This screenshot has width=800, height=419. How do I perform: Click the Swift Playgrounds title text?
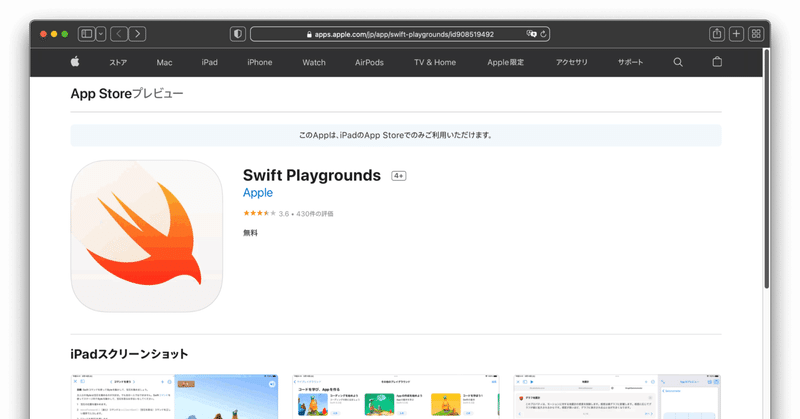pos(312,175)
